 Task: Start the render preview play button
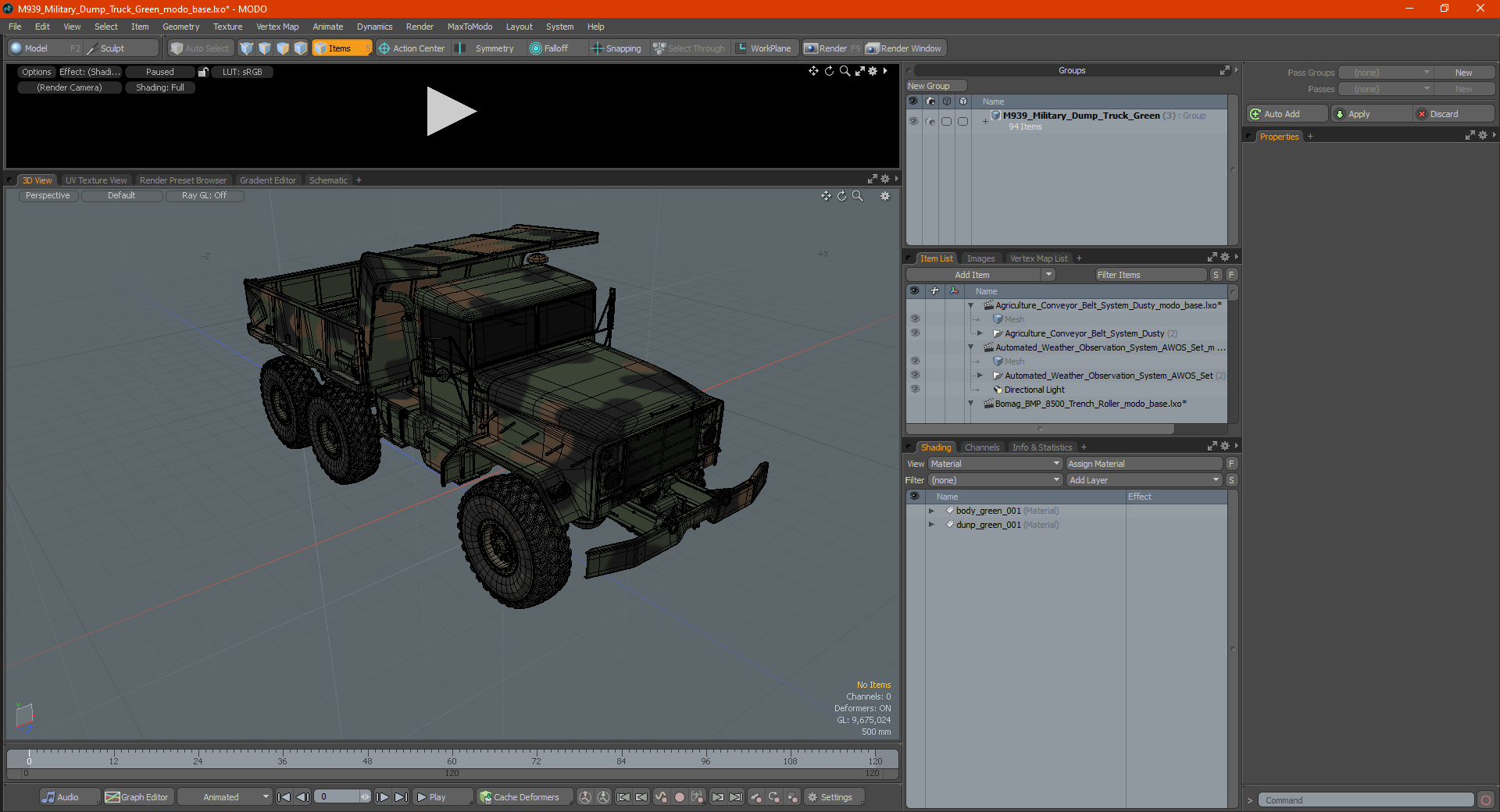[x=451, y=112]
